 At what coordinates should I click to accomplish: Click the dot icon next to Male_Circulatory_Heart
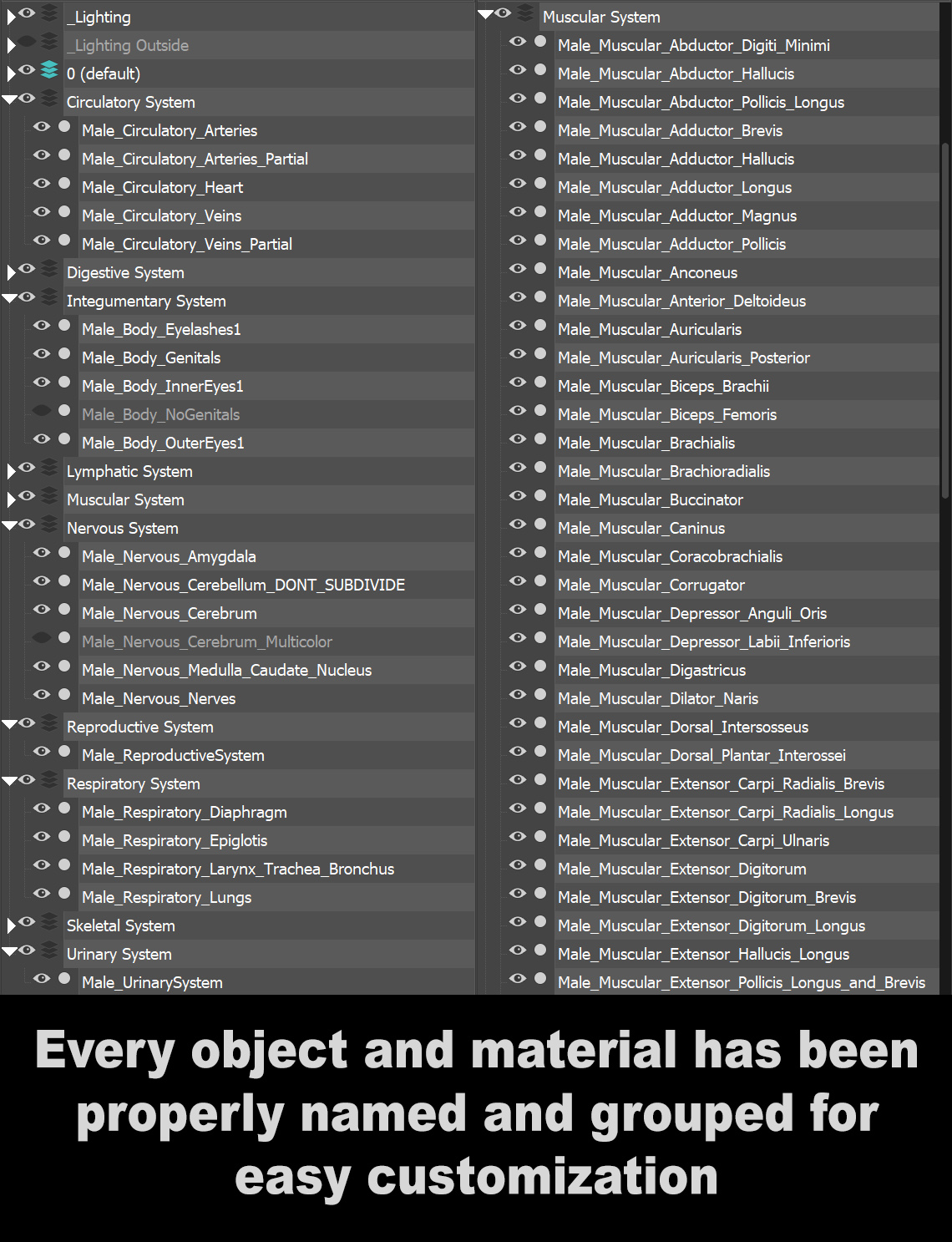[x=64, y=184]
